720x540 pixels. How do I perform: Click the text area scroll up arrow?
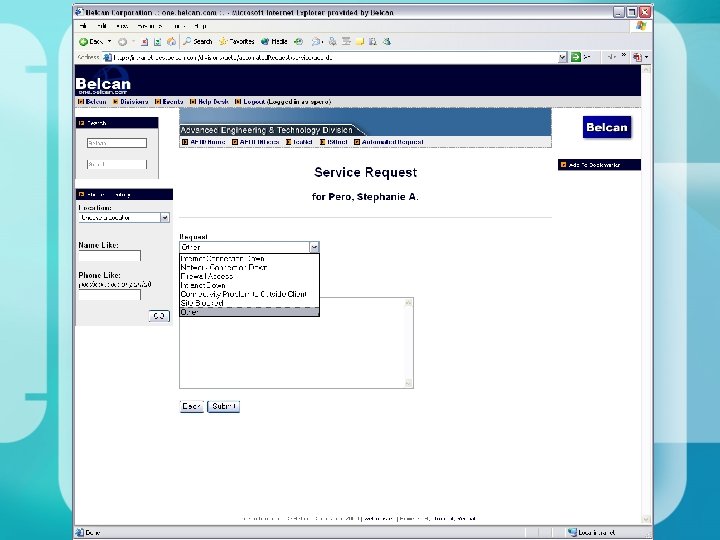click(408, 303)
